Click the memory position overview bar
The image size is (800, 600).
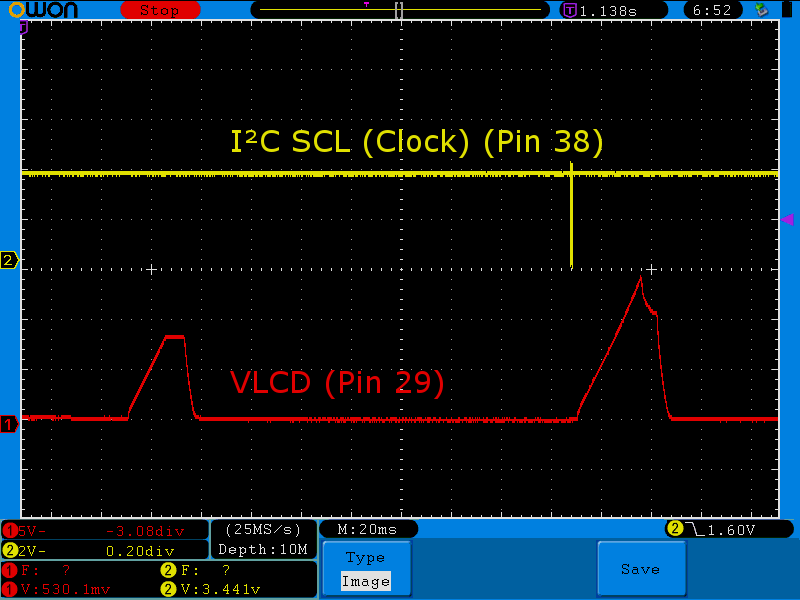click(x=400, y=10)
